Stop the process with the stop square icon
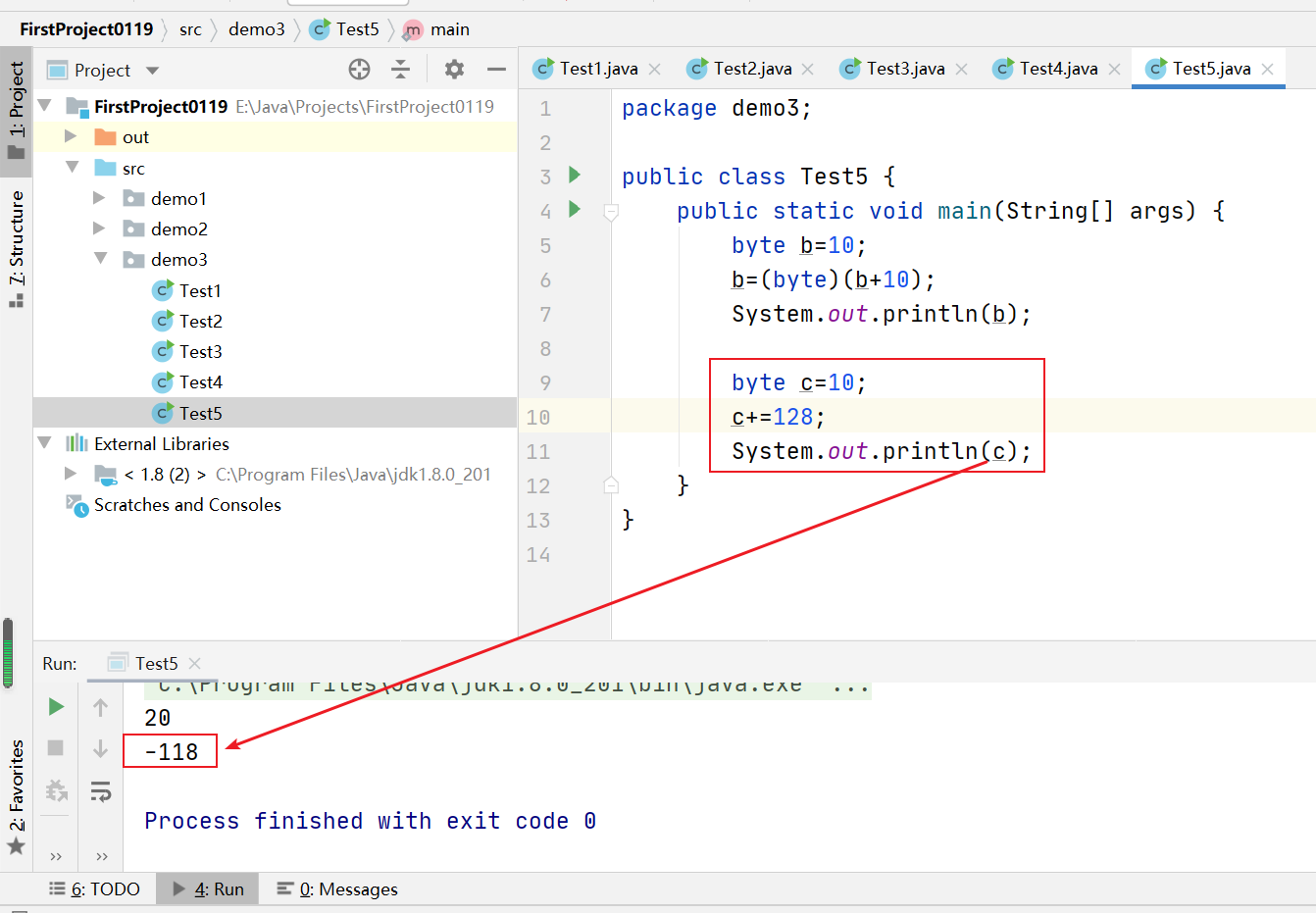1316x913 pixels. click(56, 748)
